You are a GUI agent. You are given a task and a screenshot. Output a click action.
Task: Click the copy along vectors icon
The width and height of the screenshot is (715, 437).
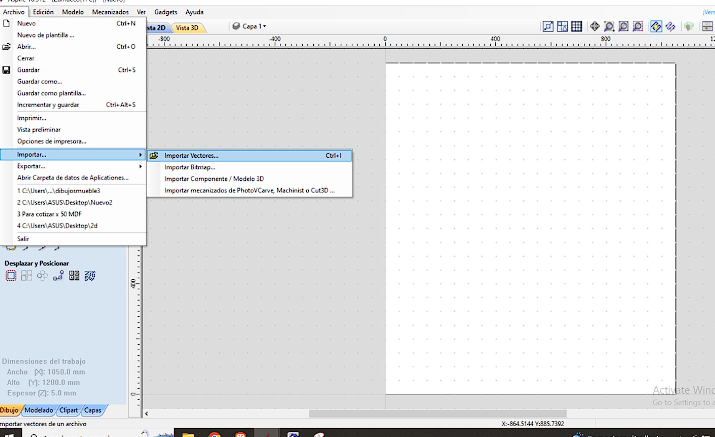pyautogui.click(x=58, y=276)
